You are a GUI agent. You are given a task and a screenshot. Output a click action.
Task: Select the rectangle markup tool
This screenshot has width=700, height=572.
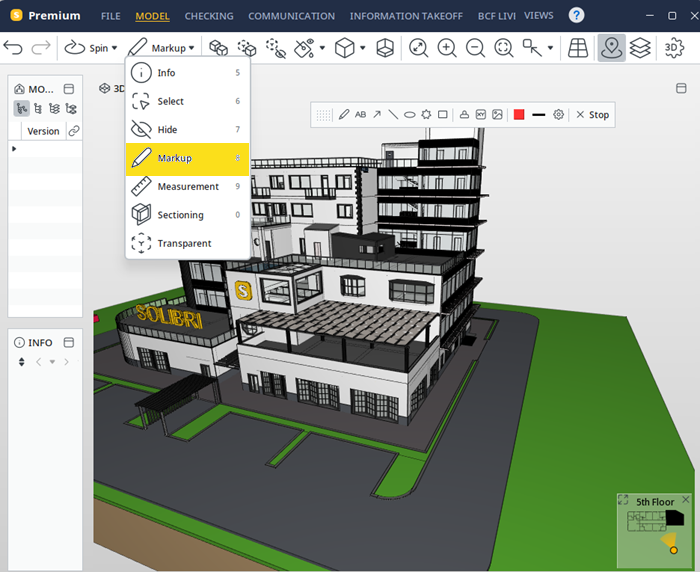(x=442, y=115)
